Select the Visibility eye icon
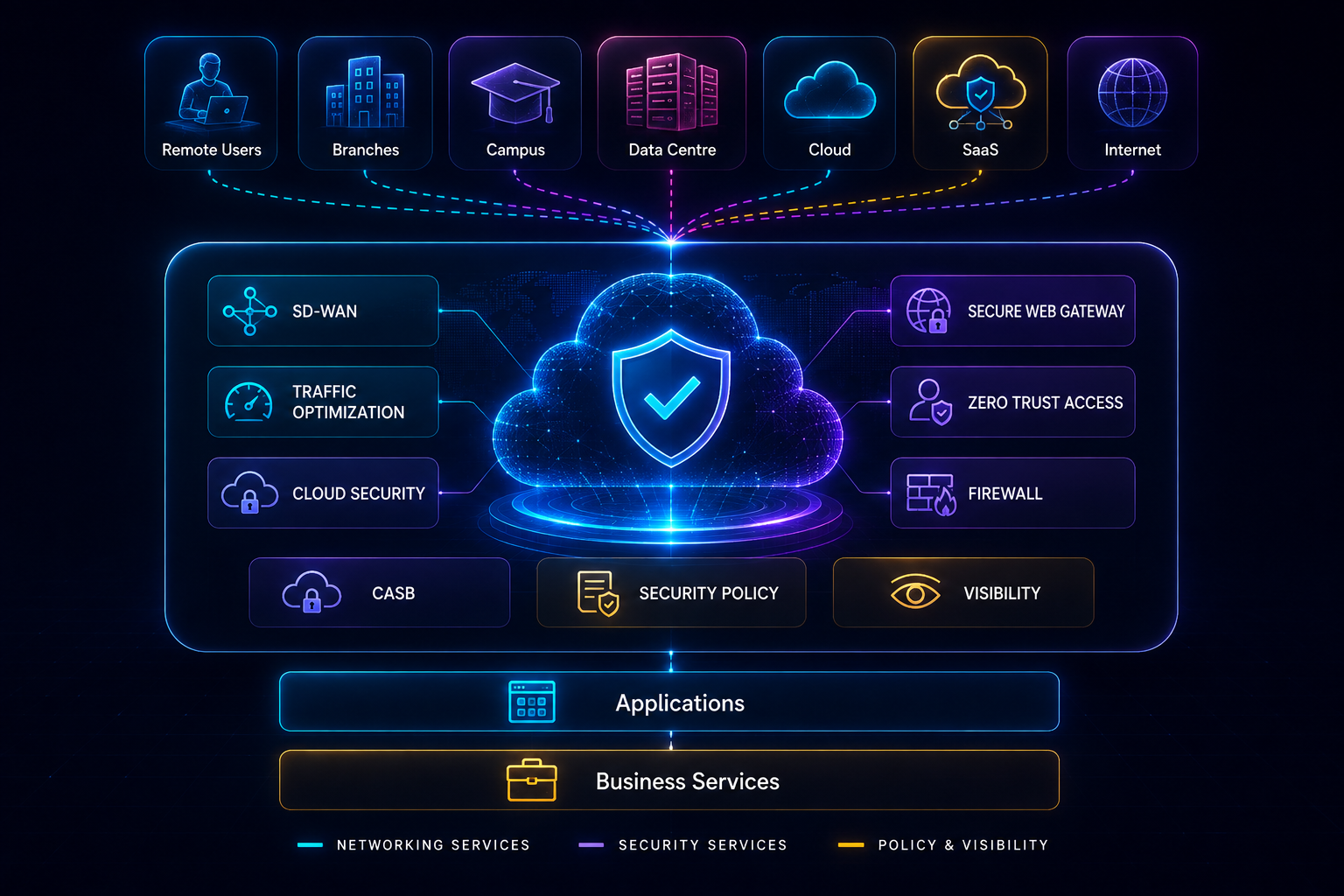Viewport: 1344px width, 896px height. pyautogui.click(x=915, y=592)
